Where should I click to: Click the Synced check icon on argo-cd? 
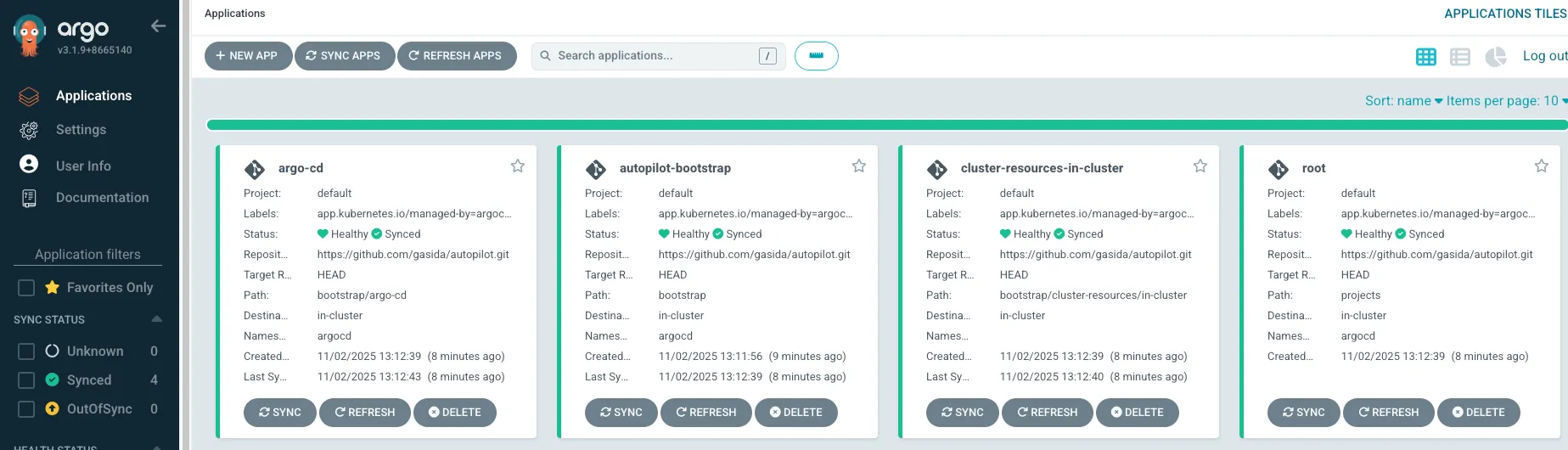pos(377,234)
